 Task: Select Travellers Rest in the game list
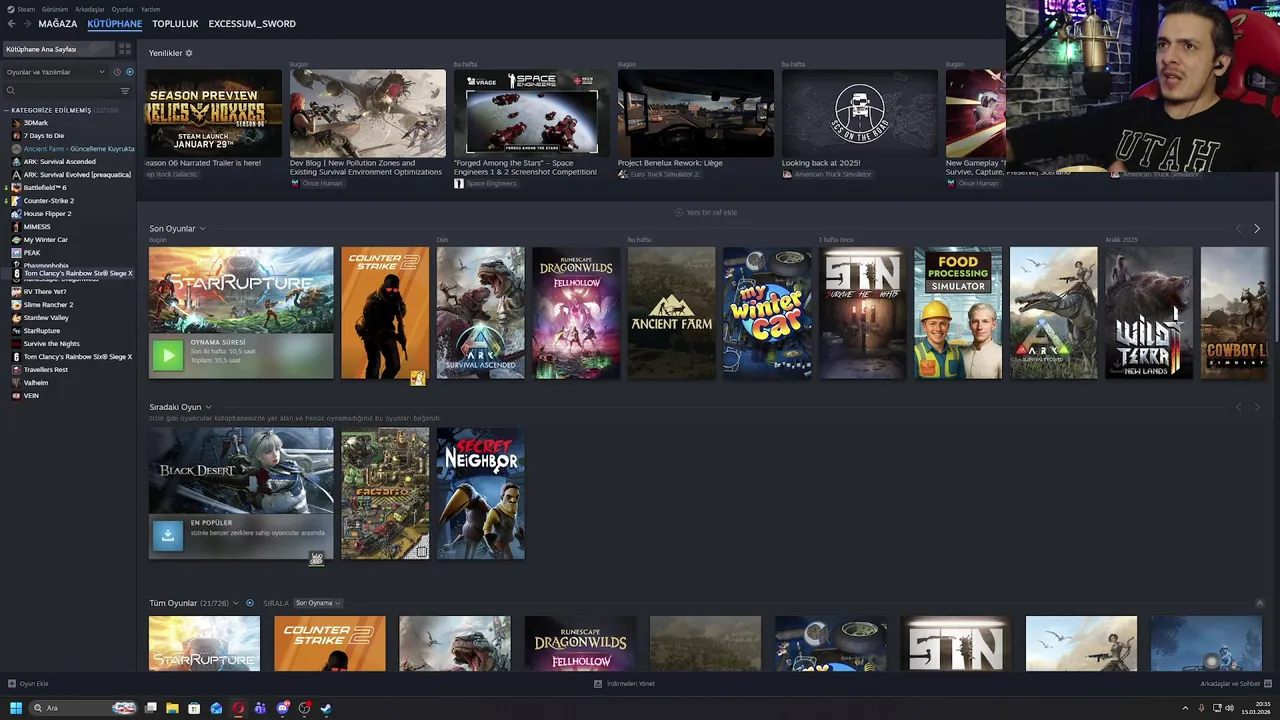point(46,370)
